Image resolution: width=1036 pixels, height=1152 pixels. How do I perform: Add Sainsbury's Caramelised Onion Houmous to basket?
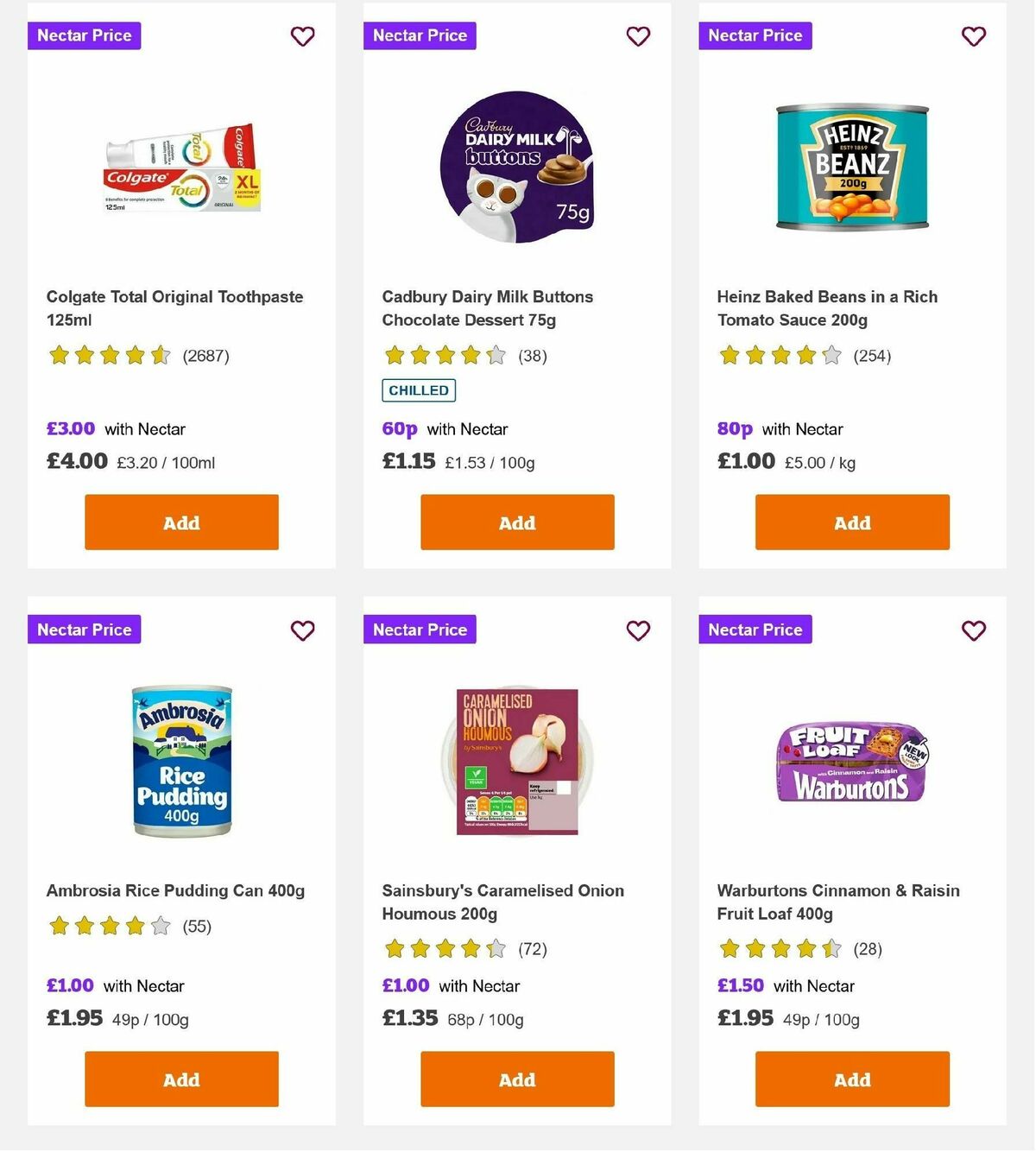(516, 1079)
